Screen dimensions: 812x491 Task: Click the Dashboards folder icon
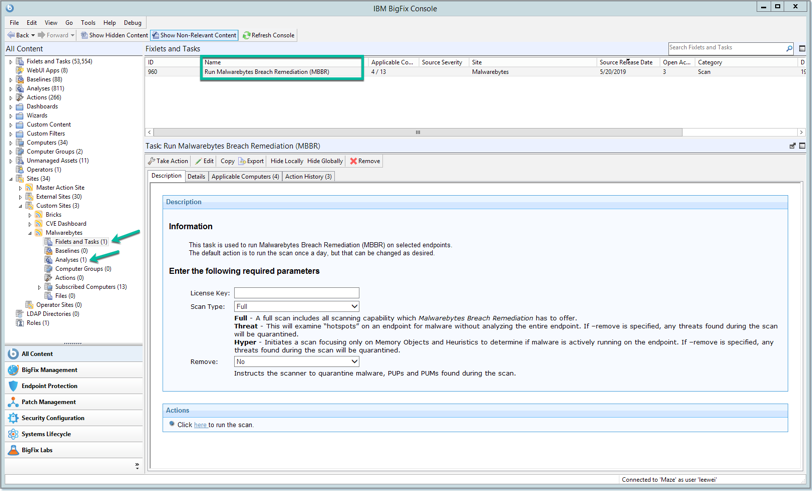(20, 107)
